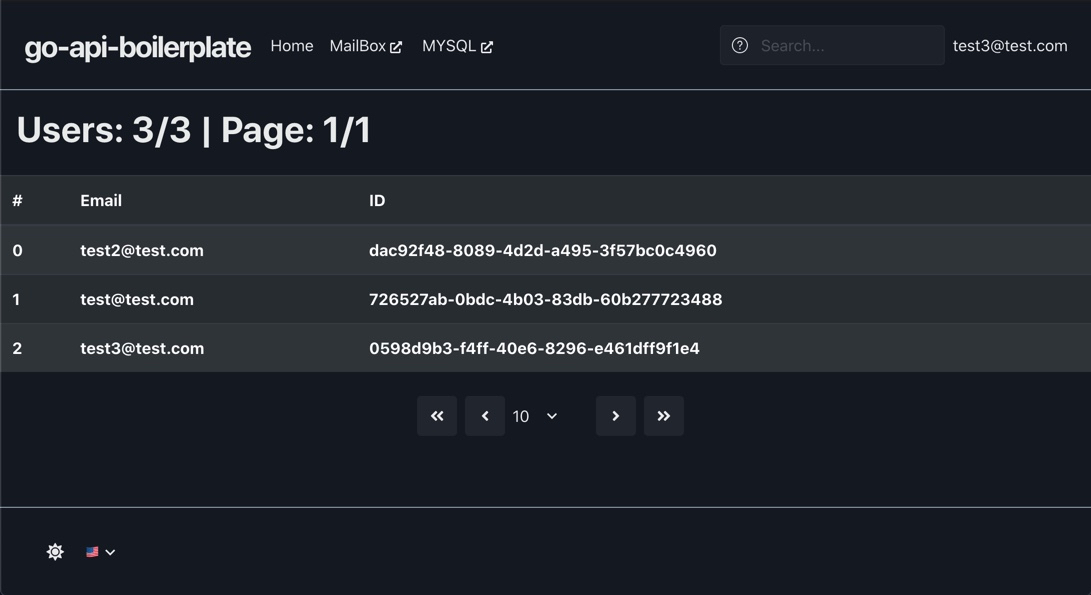Open the MailBox navigation link
Screen dimensions: 1091x595
point(365,46)
